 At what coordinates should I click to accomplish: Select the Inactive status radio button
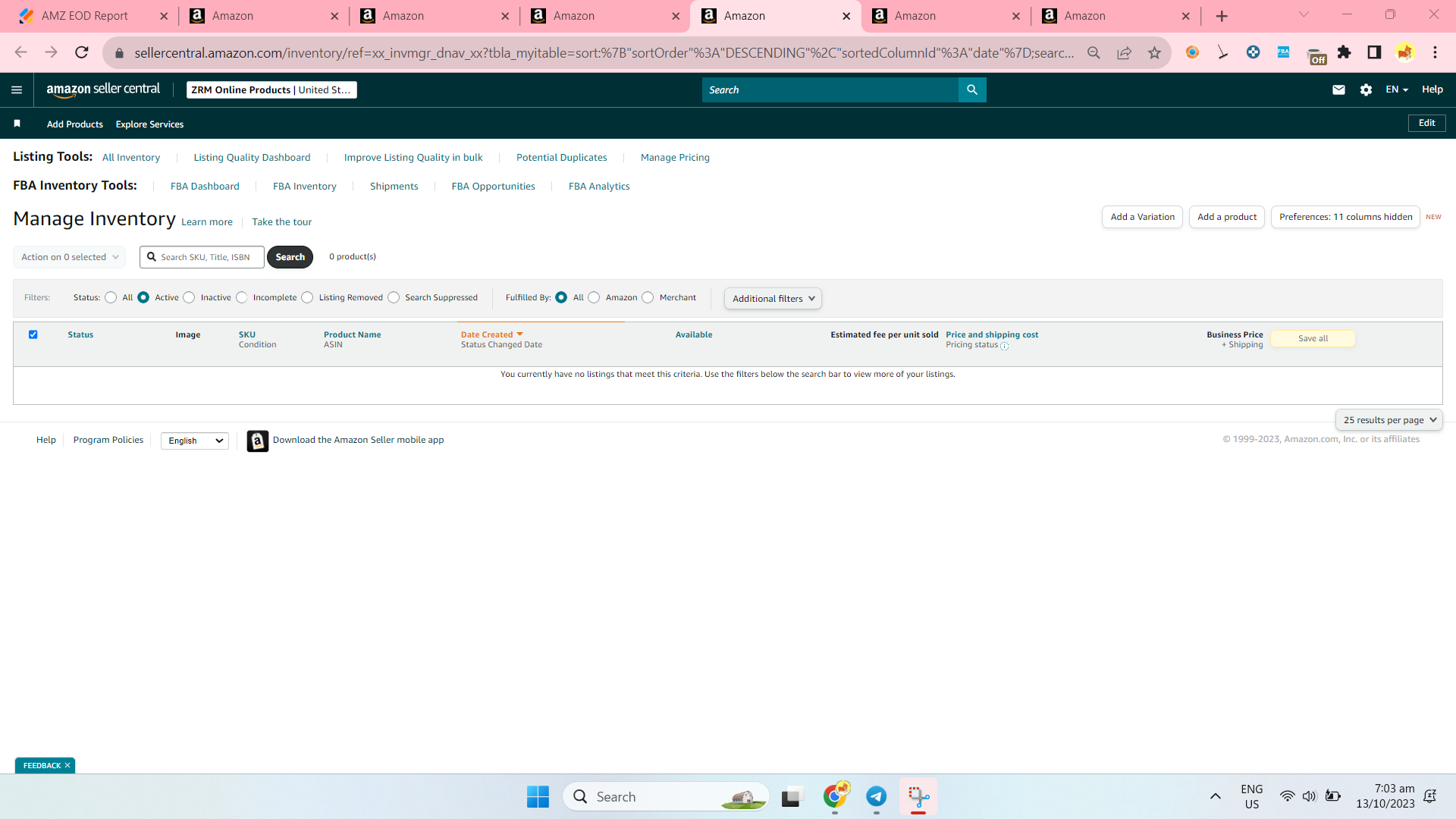coord(189,297)
